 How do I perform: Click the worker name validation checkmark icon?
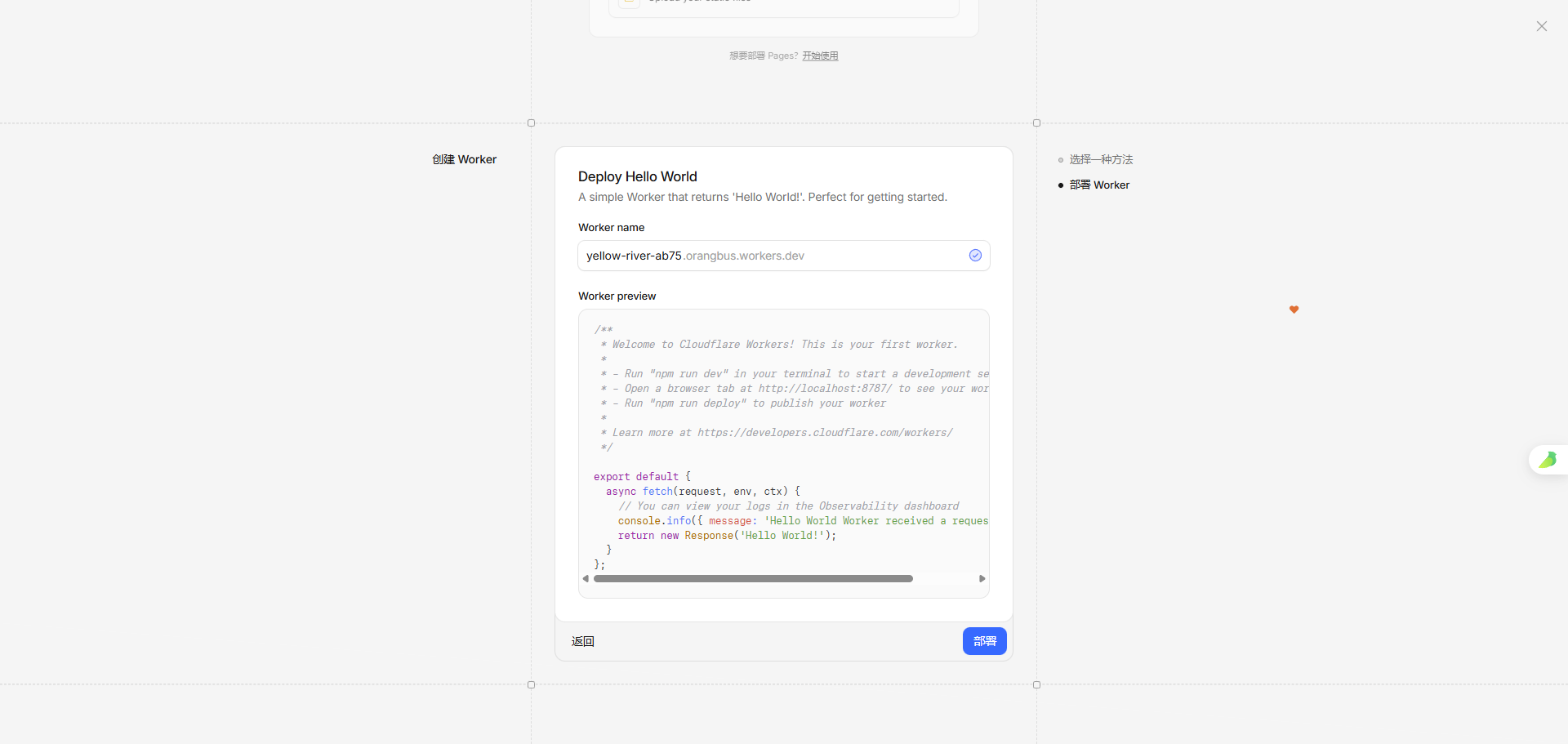click(x=975, y=256)
